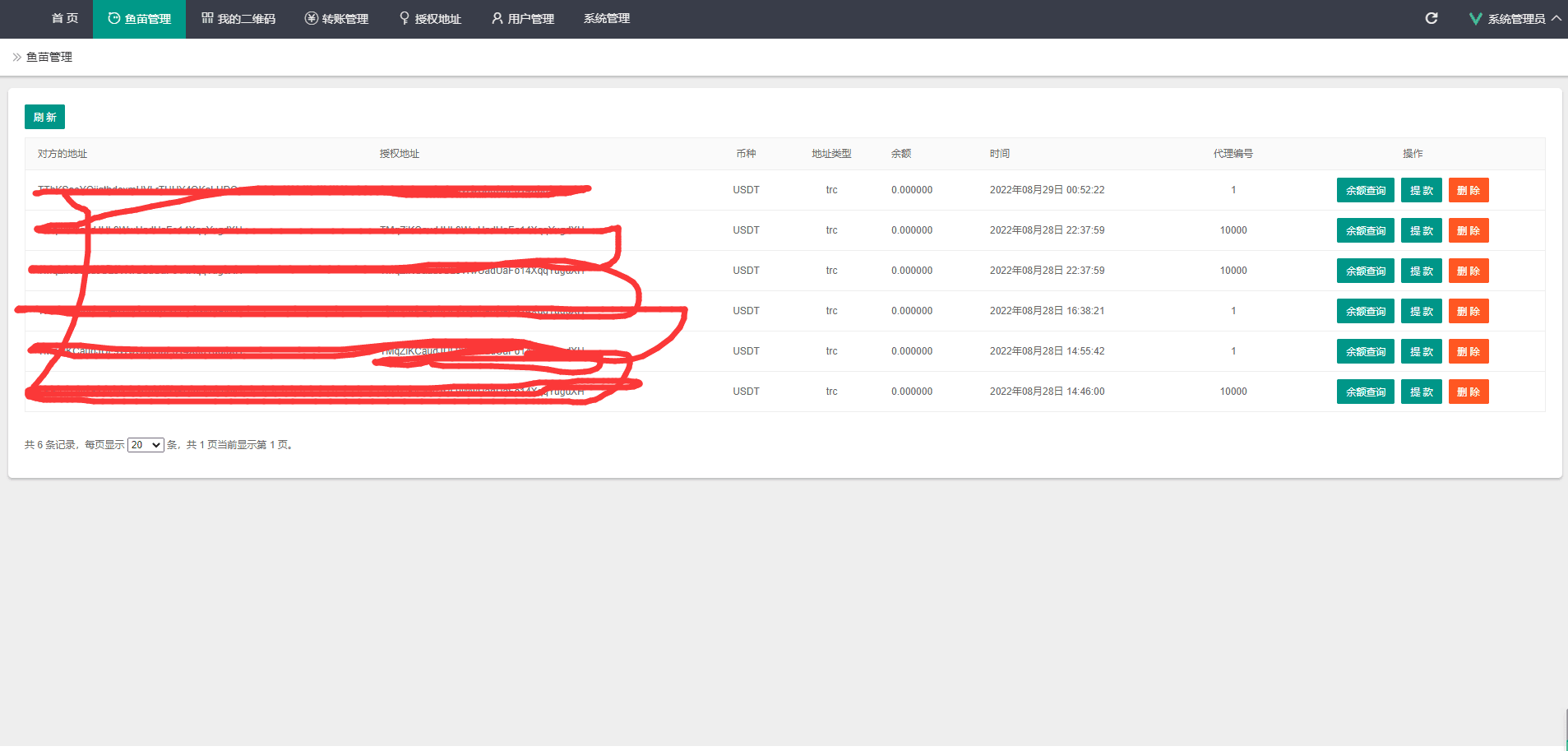Open the 系统管理 menu
This screenshot has width=1568, height=751.
tap(606, 18)
